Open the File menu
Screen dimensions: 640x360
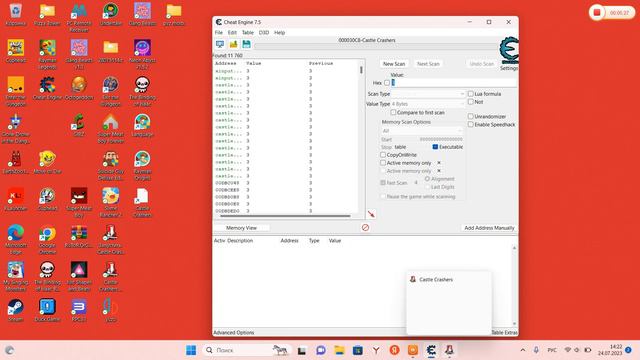(219, 33)
